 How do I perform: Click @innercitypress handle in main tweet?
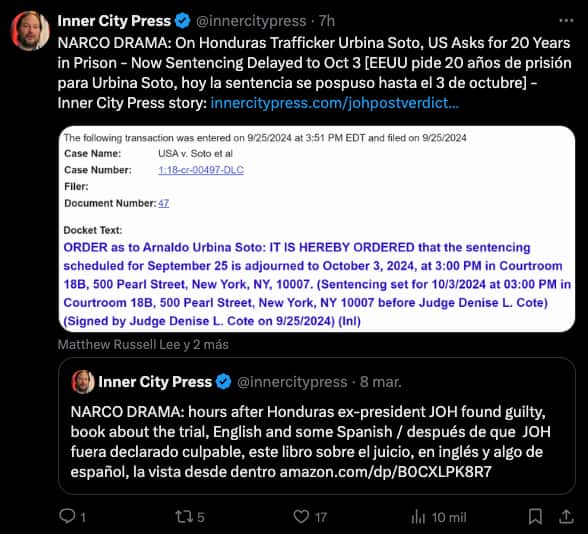tap(251, 21)
